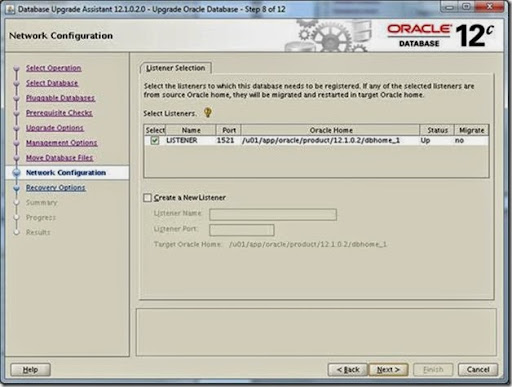
Task: Jump to the Management Options step
Action: pos(62,143)
